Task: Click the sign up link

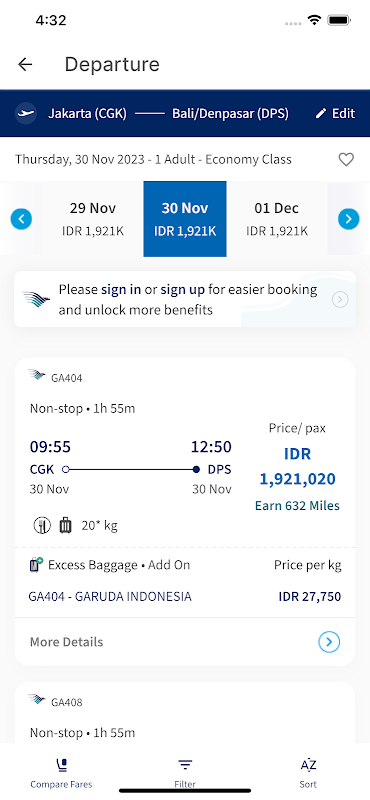Action: coord(182,290)
